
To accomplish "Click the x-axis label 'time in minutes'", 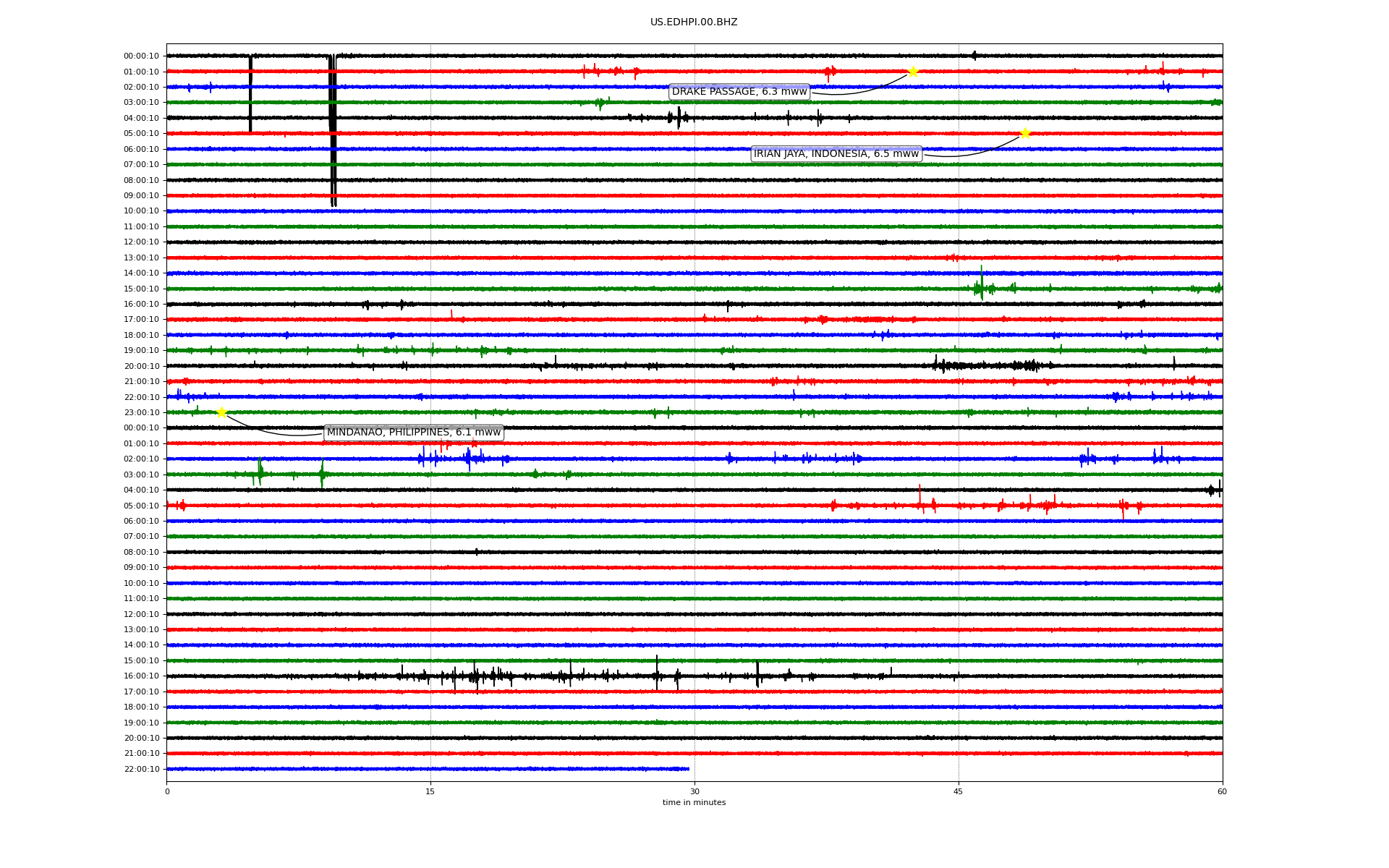I will (x=693, y=802).
